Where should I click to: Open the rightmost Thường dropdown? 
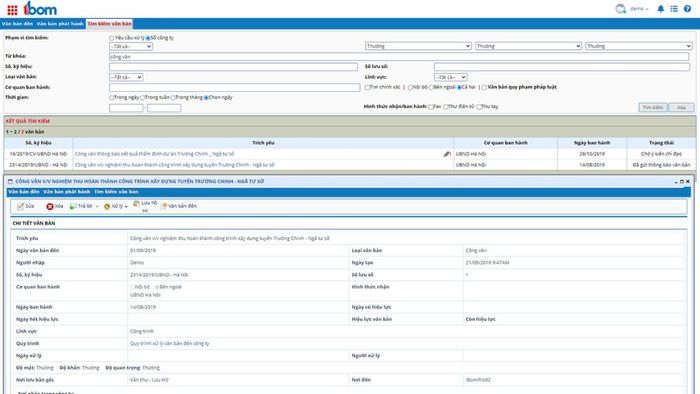click(x=639, y=46)
